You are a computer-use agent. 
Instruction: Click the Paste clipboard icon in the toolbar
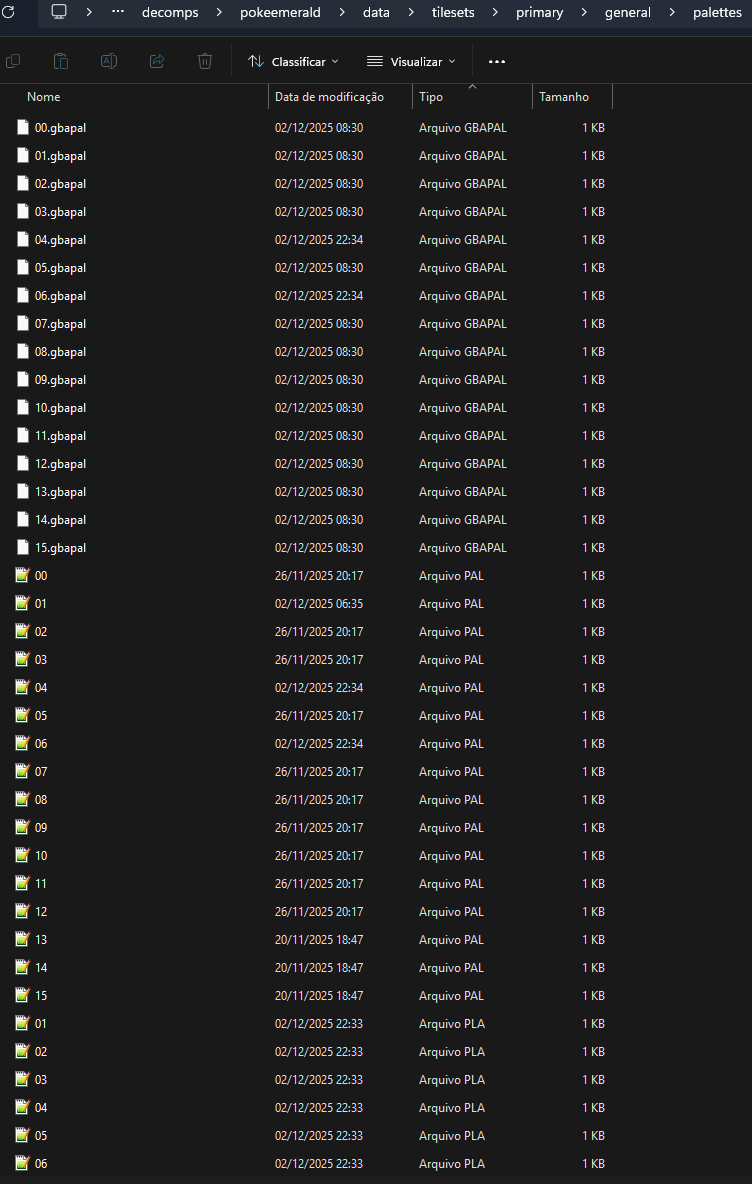click(61, 61)
